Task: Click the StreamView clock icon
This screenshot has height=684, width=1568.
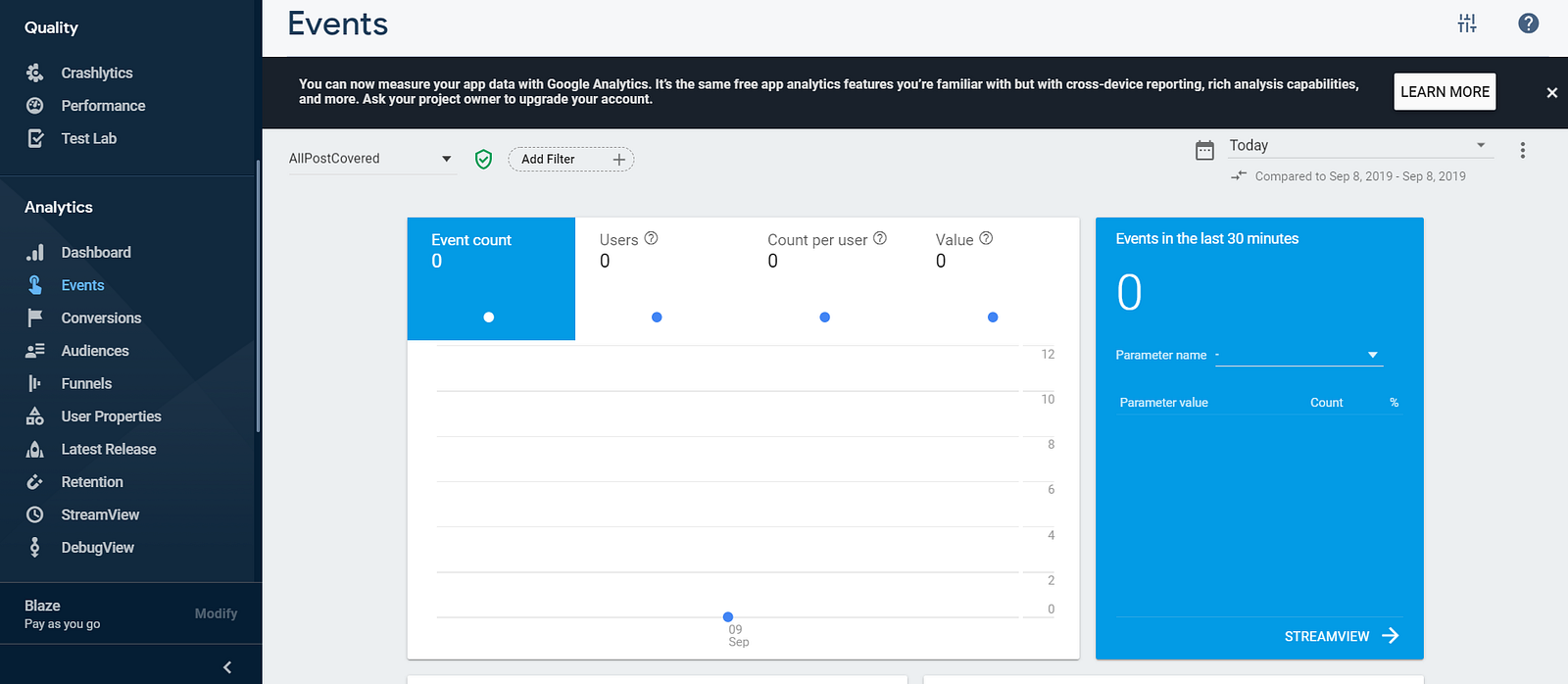Action: point(35,514)
